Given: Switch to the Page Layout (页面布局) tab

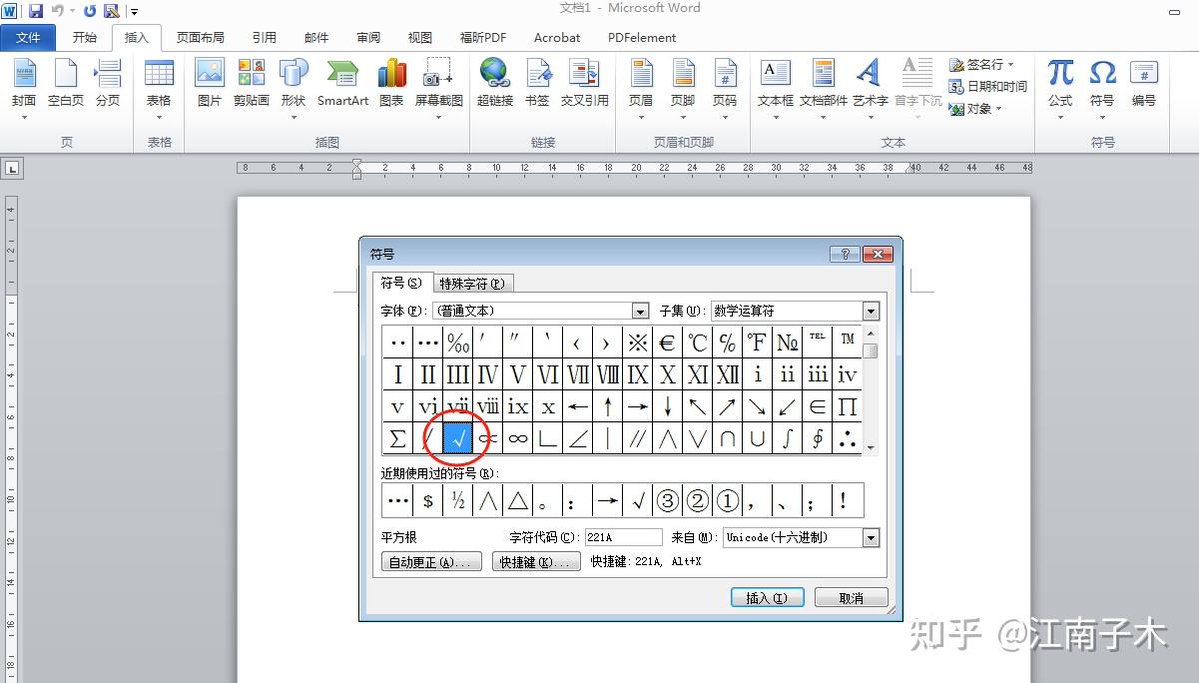Looking at the screenshot, I should point(200,37).
